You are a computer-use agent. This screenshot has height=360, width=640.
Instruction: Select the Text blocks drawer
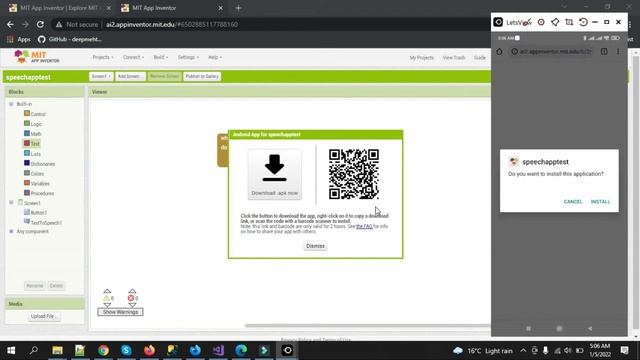[x=32, y=144]
